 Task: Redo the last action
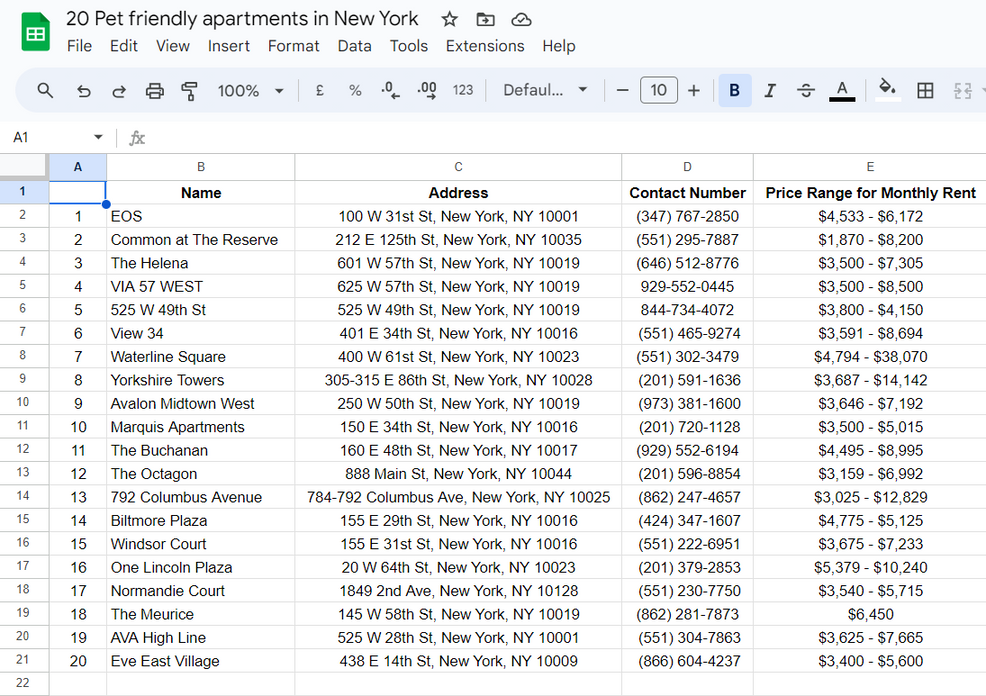click(x=118, y=91)
